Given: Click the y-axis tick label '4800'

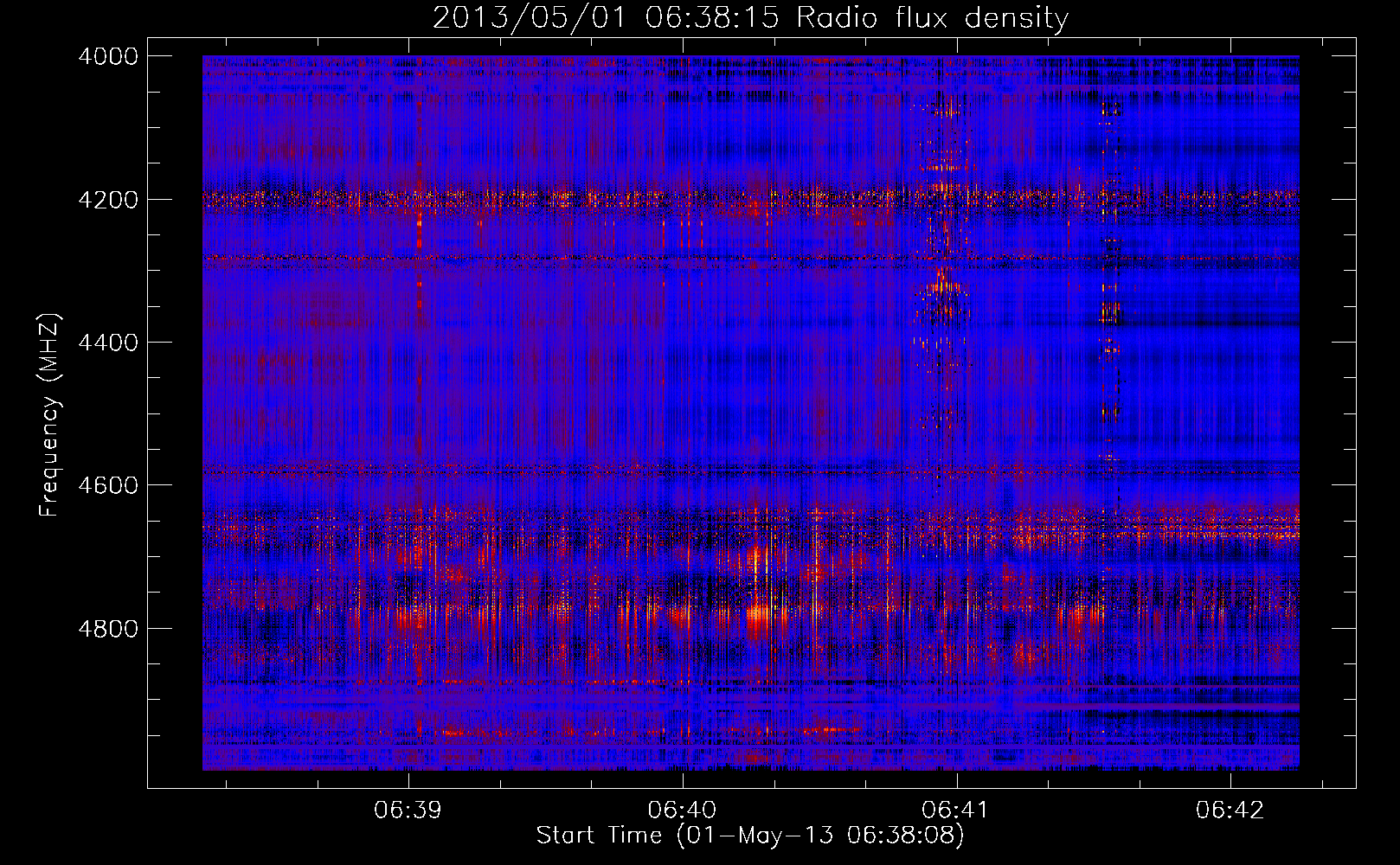Looking at the screenshot, I should (108, 629).
